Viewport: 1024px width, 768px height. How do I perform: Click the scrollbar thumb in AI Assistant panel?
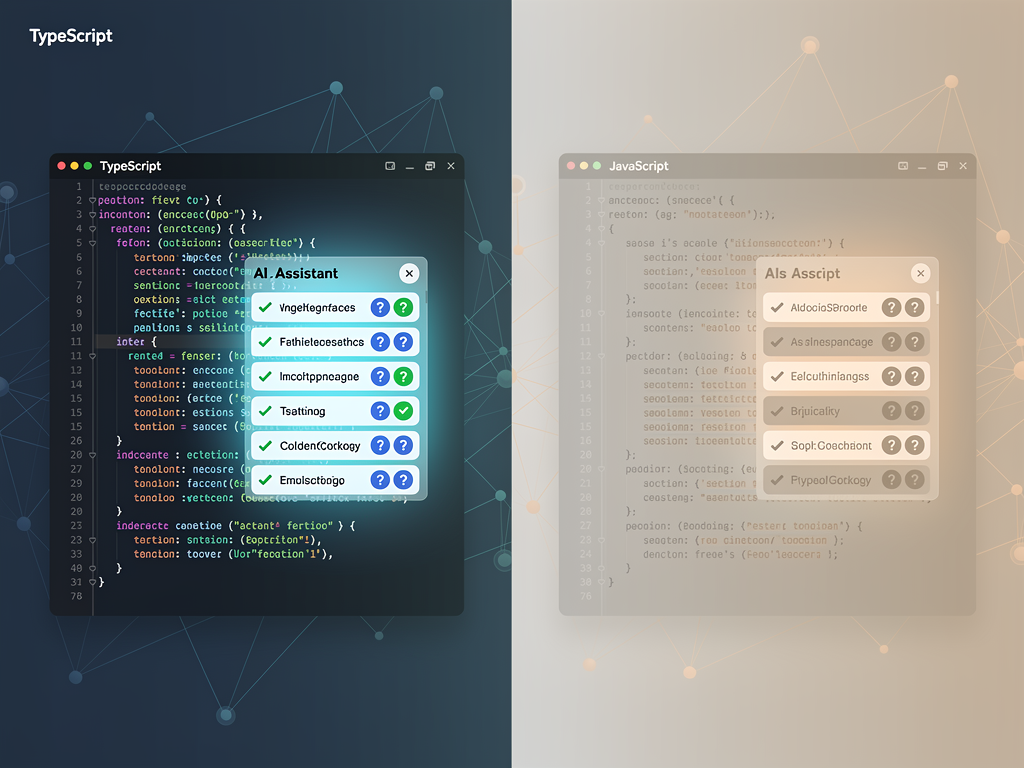point(426,297)
